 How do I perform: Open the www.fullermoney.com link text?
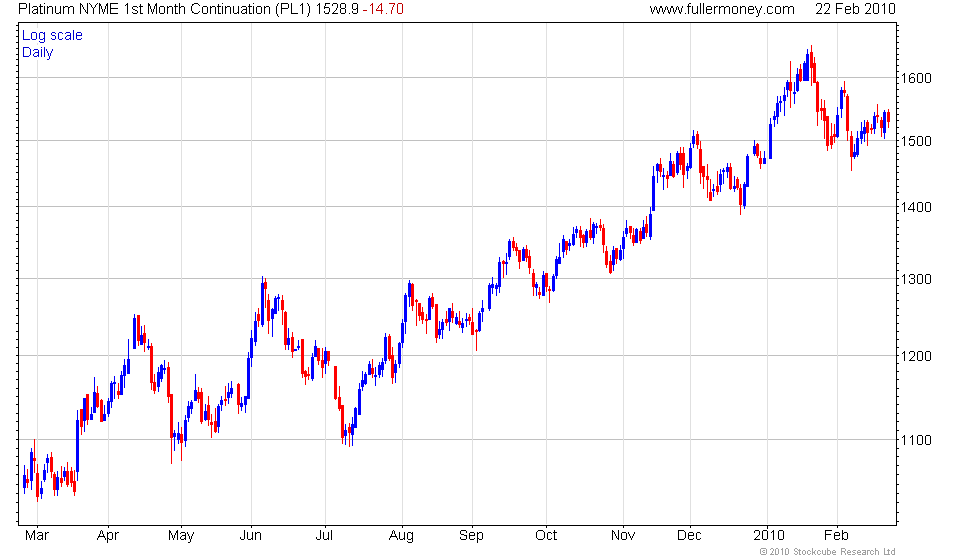[x=722, y=9]
